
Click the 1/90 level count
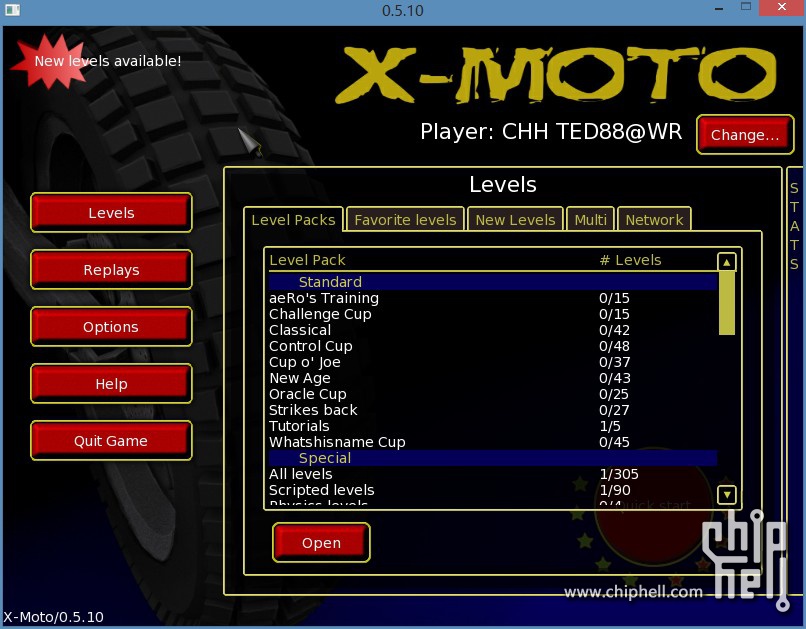(x=615, y=490)
